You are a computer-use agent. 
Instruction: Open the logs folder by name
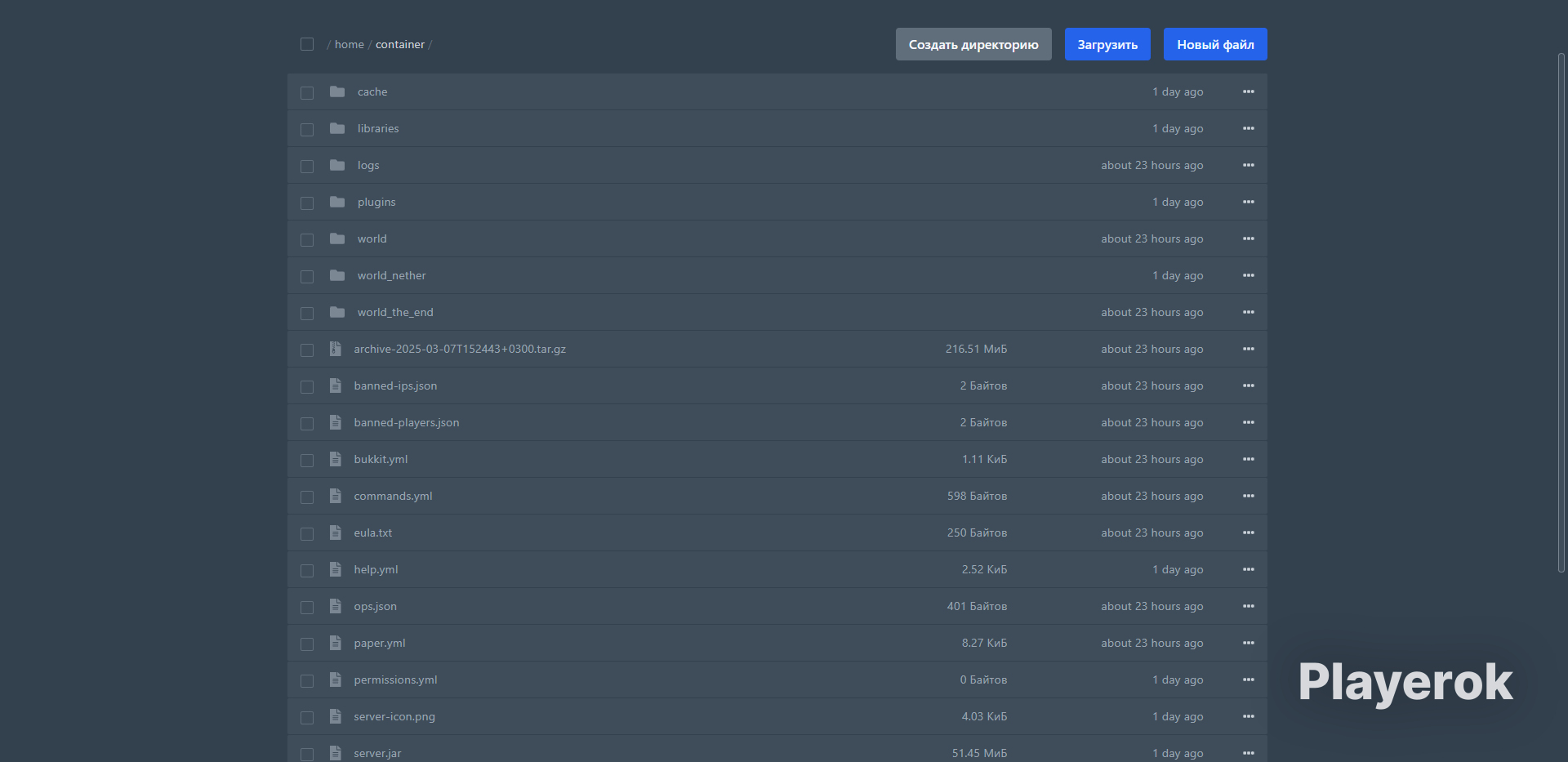[368, 165]
